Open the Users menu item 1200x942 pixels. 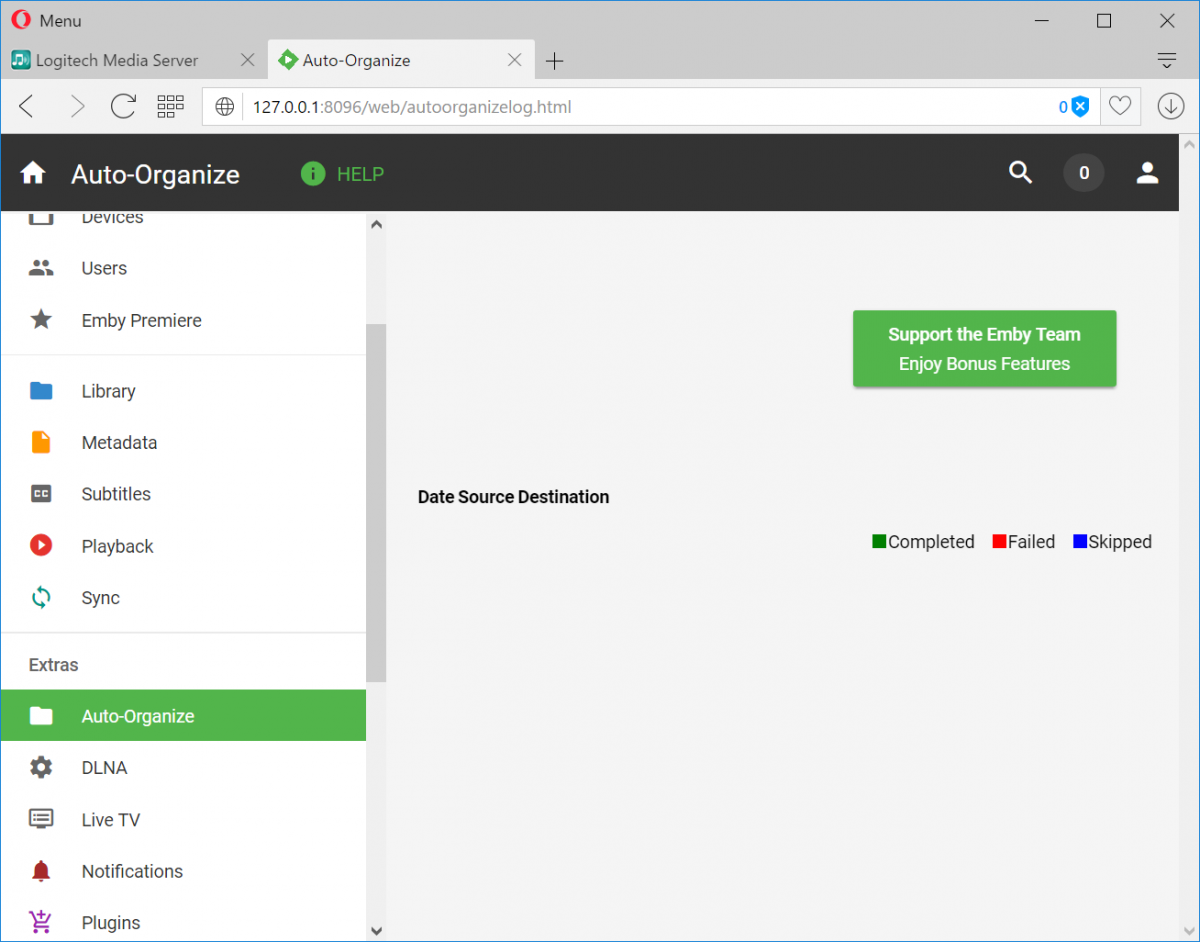coord(183,268)
